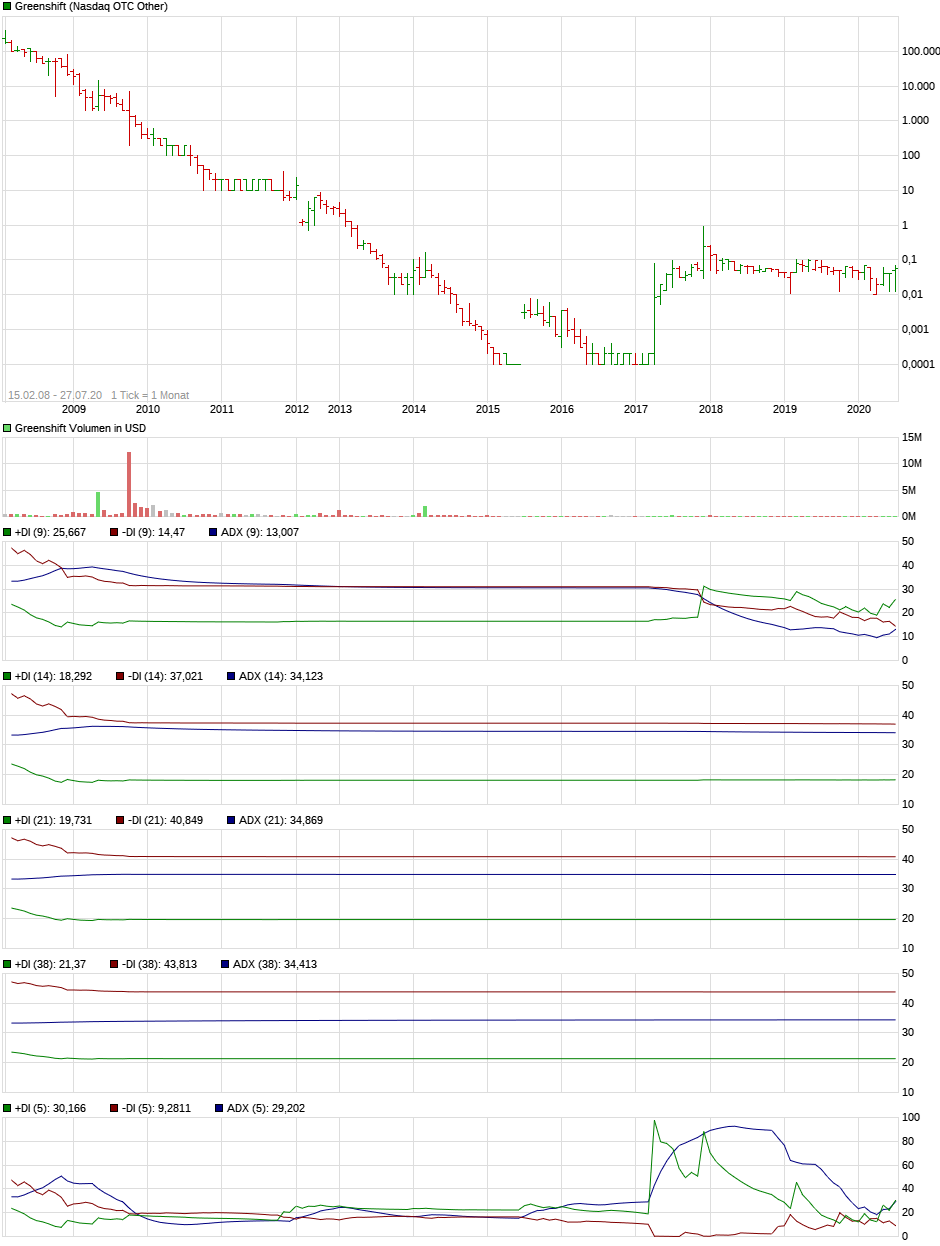Click the green +DI (38) legend swatch
This screenshot has height=1246, width=940.
click(7, 964)
